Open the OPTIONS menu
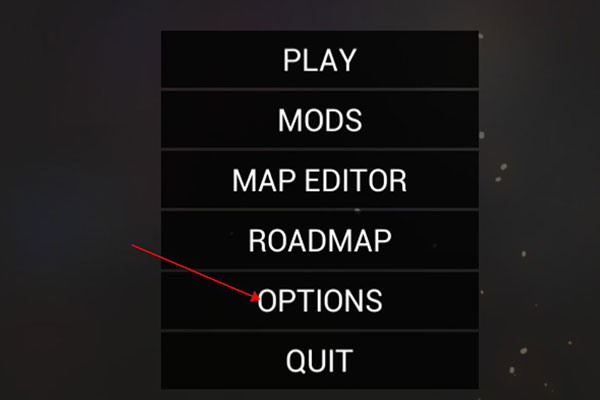Screen dimensions: 600x400 click(x=320, y=300)
